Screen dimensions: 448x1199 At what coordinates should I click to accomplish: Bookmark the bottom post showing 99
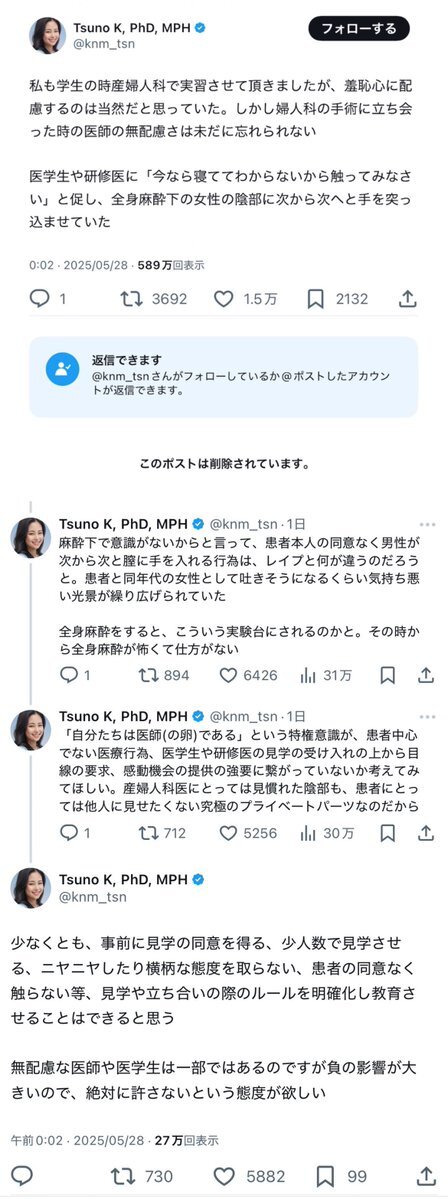pyautogui.click(x=326, y=1175)
